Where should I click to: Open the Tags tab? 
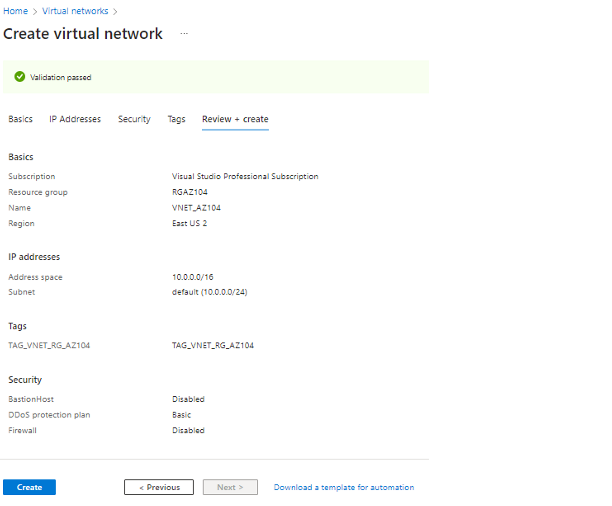[x=176, y=119]
